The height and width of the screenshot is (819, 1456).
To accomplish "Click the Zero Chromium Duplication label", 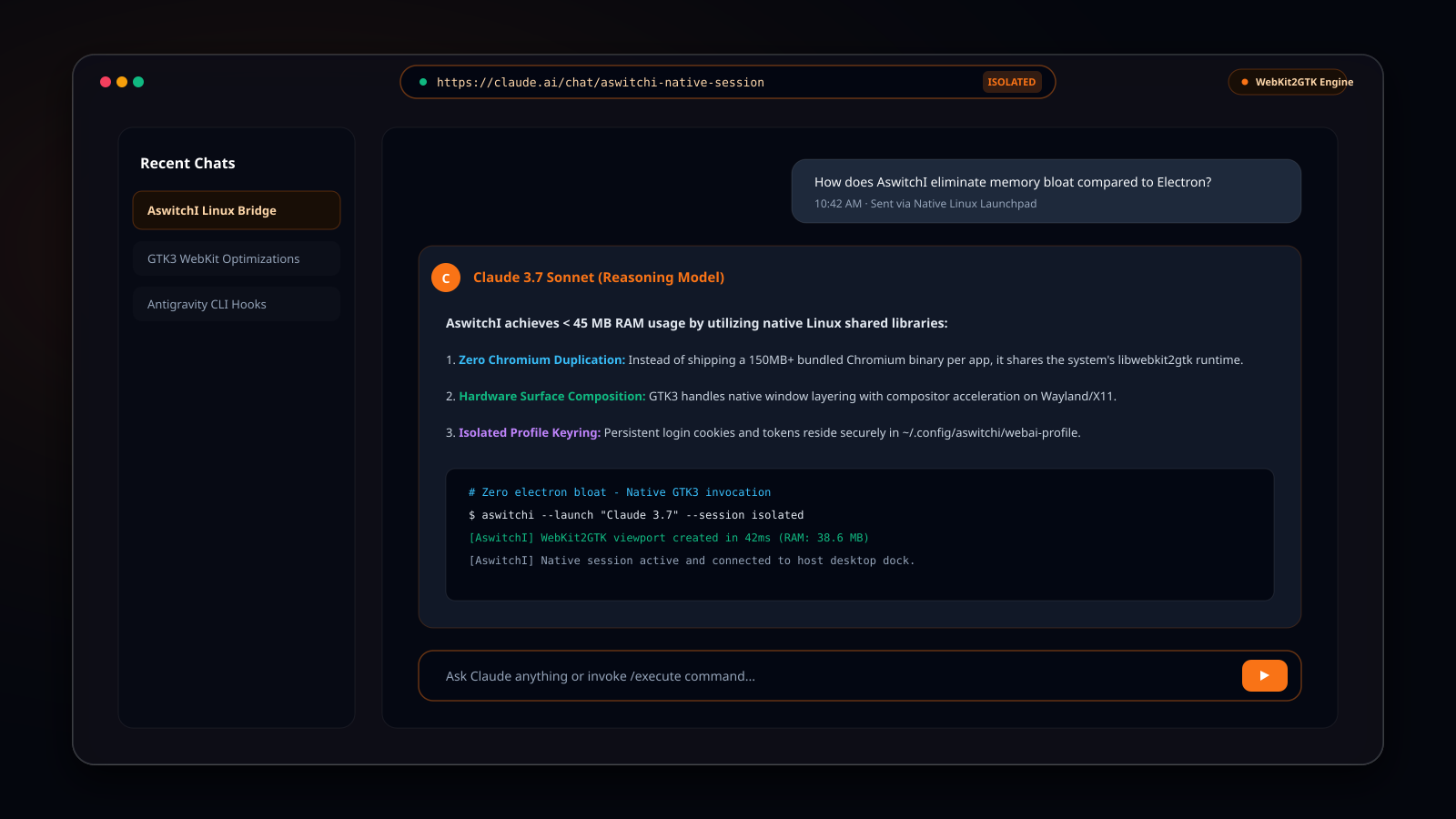I will pos(541,359).
